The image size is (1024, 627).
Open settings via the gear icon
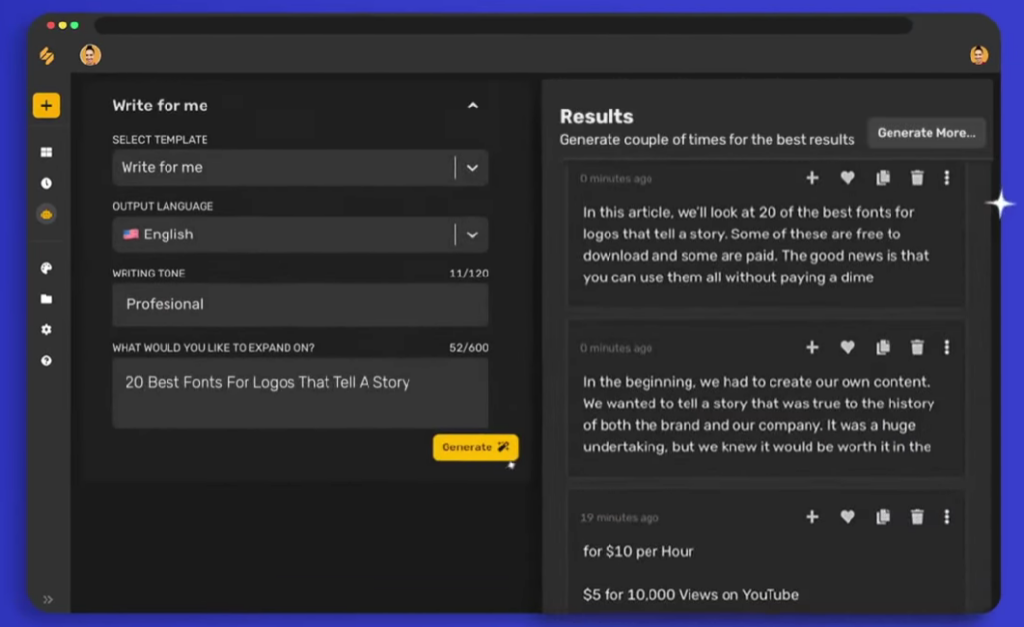(46, 330)
